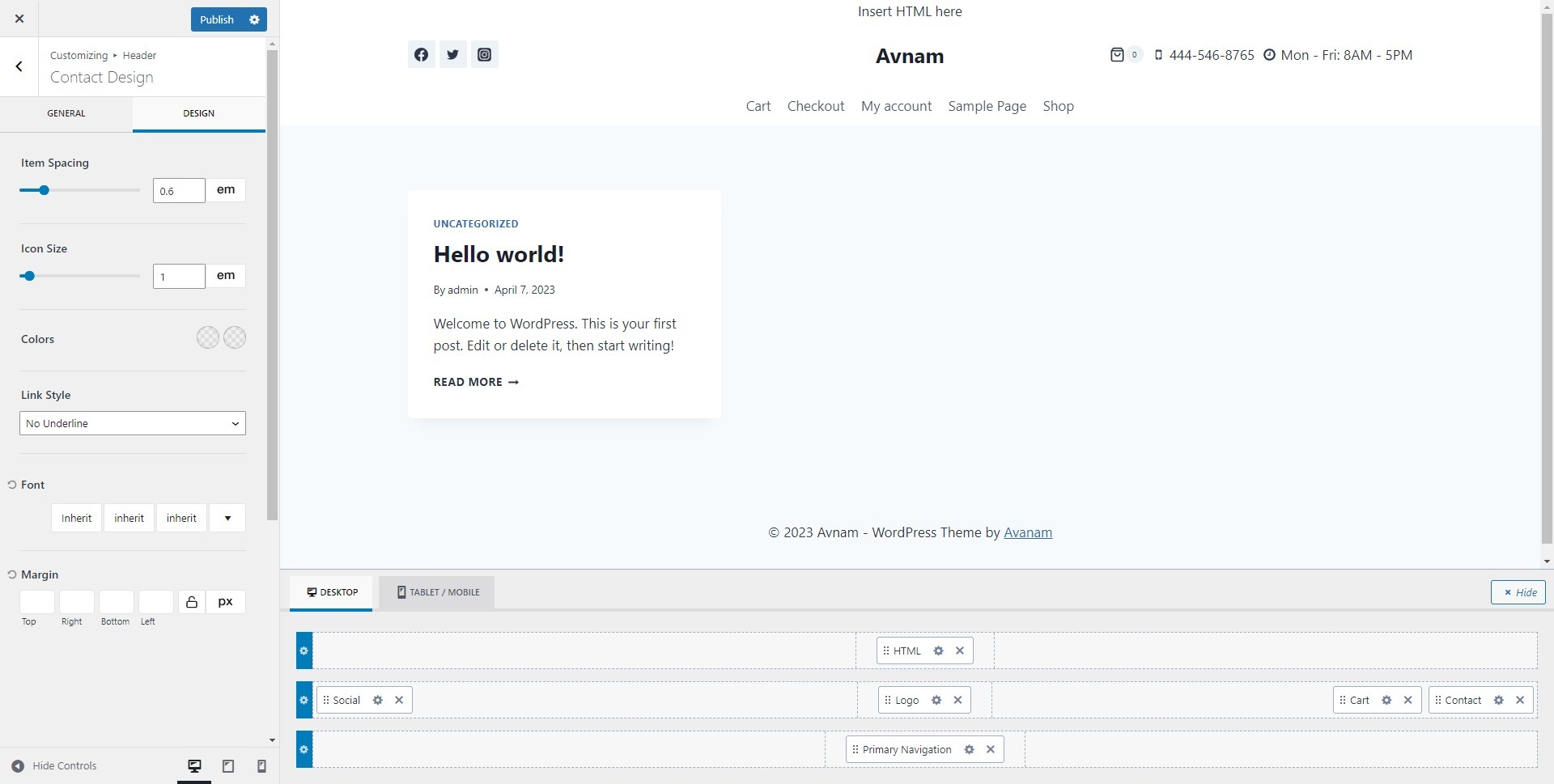This screenshot has height=784, width=1554.
Task: Switch preview to desktop device icon
Action: 194,766
